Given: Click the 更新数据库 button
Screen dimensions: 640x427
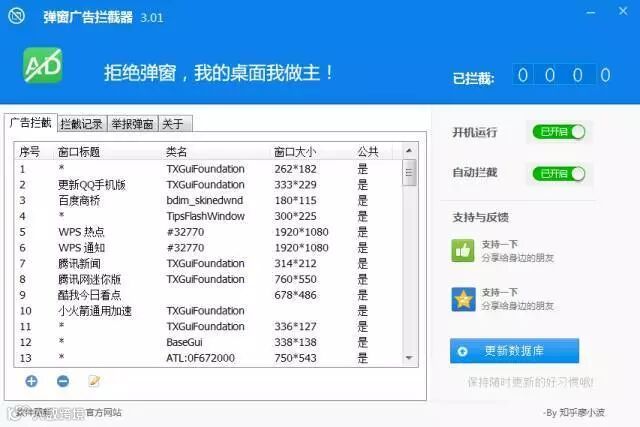Looking at the screenshot, I should point(514,351).
